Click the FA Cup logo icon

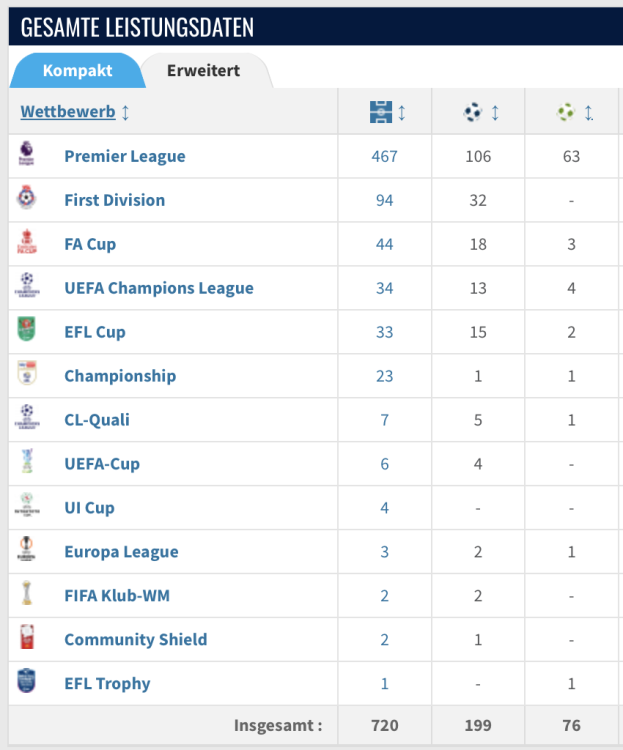(26, 243)
